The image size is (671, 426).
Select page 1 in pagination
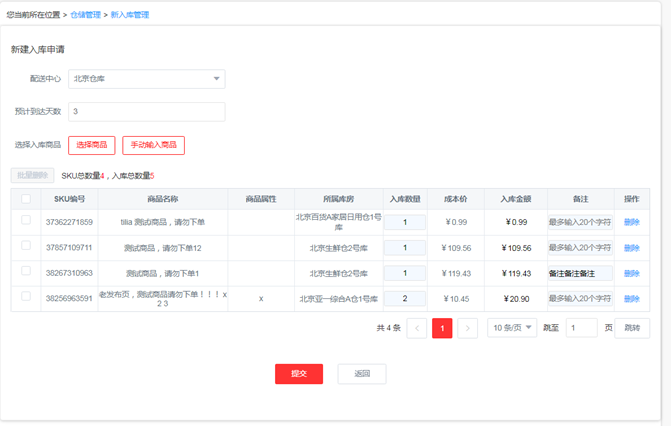tap(441, 328)
